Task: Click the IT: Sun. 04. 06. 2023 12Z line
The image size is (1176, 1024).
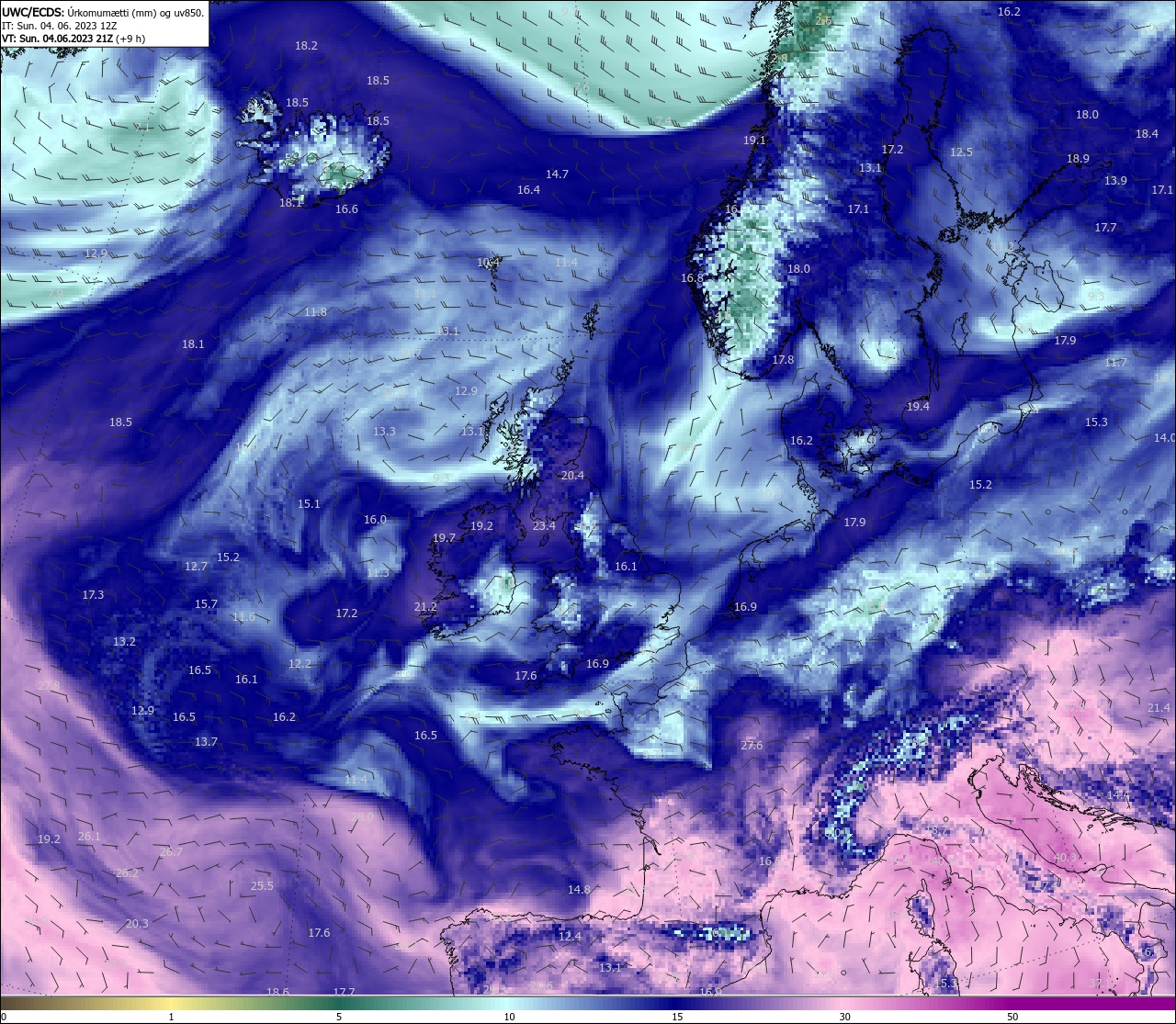Action: (59, 26)
